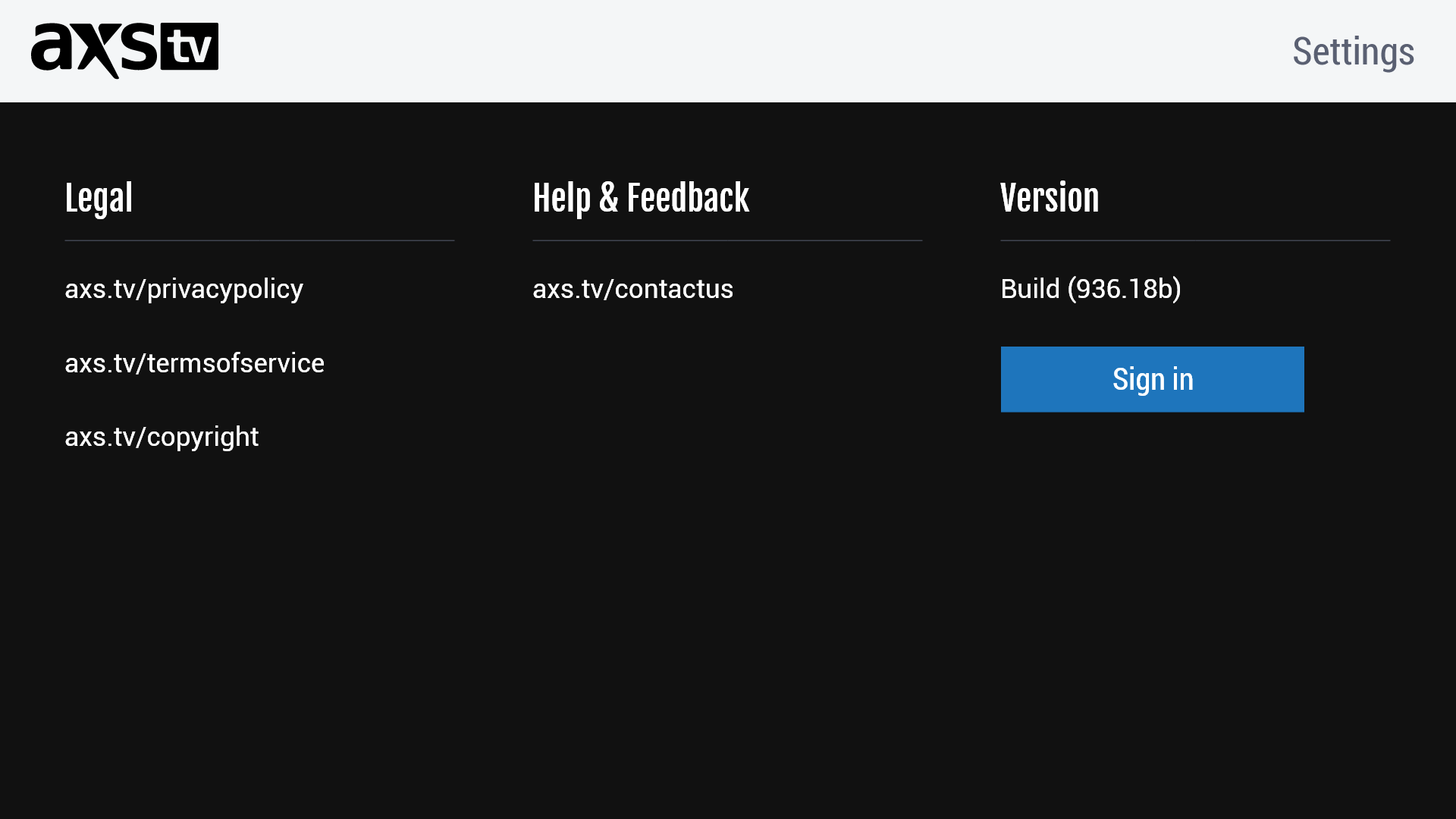Sign in to your AXS TV account

(1152, 379)
